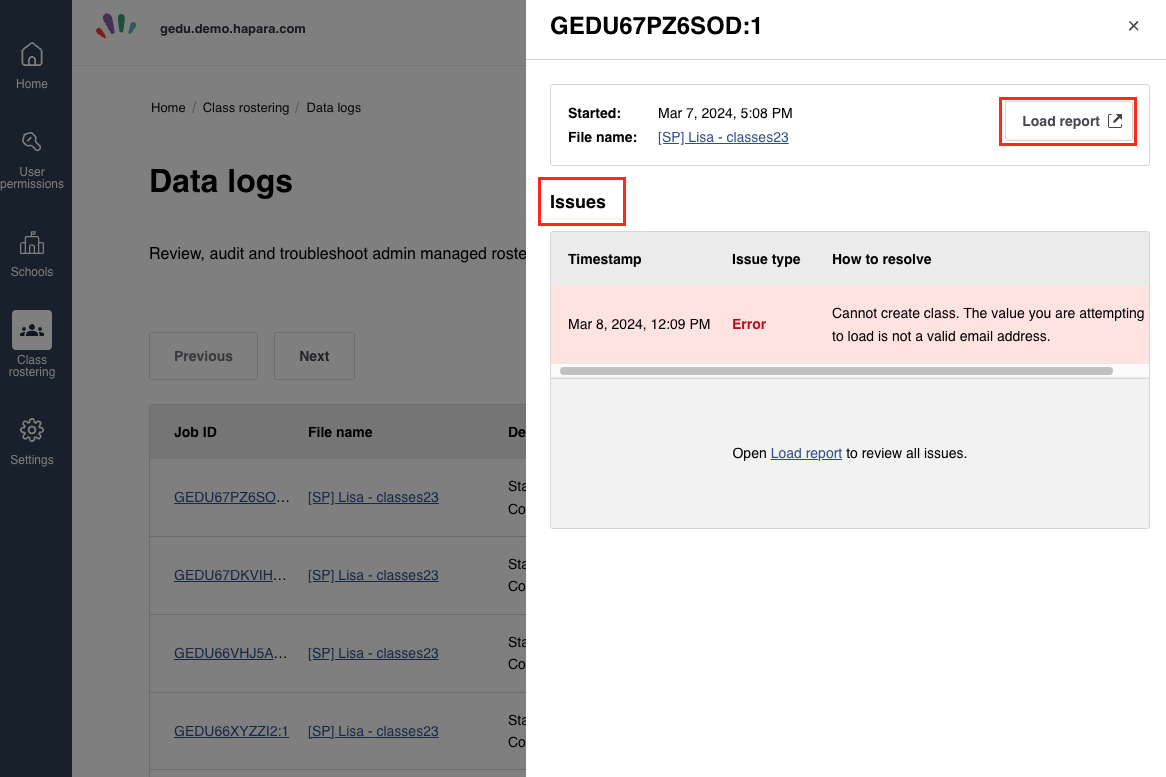Open job GEDU66XYZZI2:1 link
1166x777 pixels.
point(231,731)
